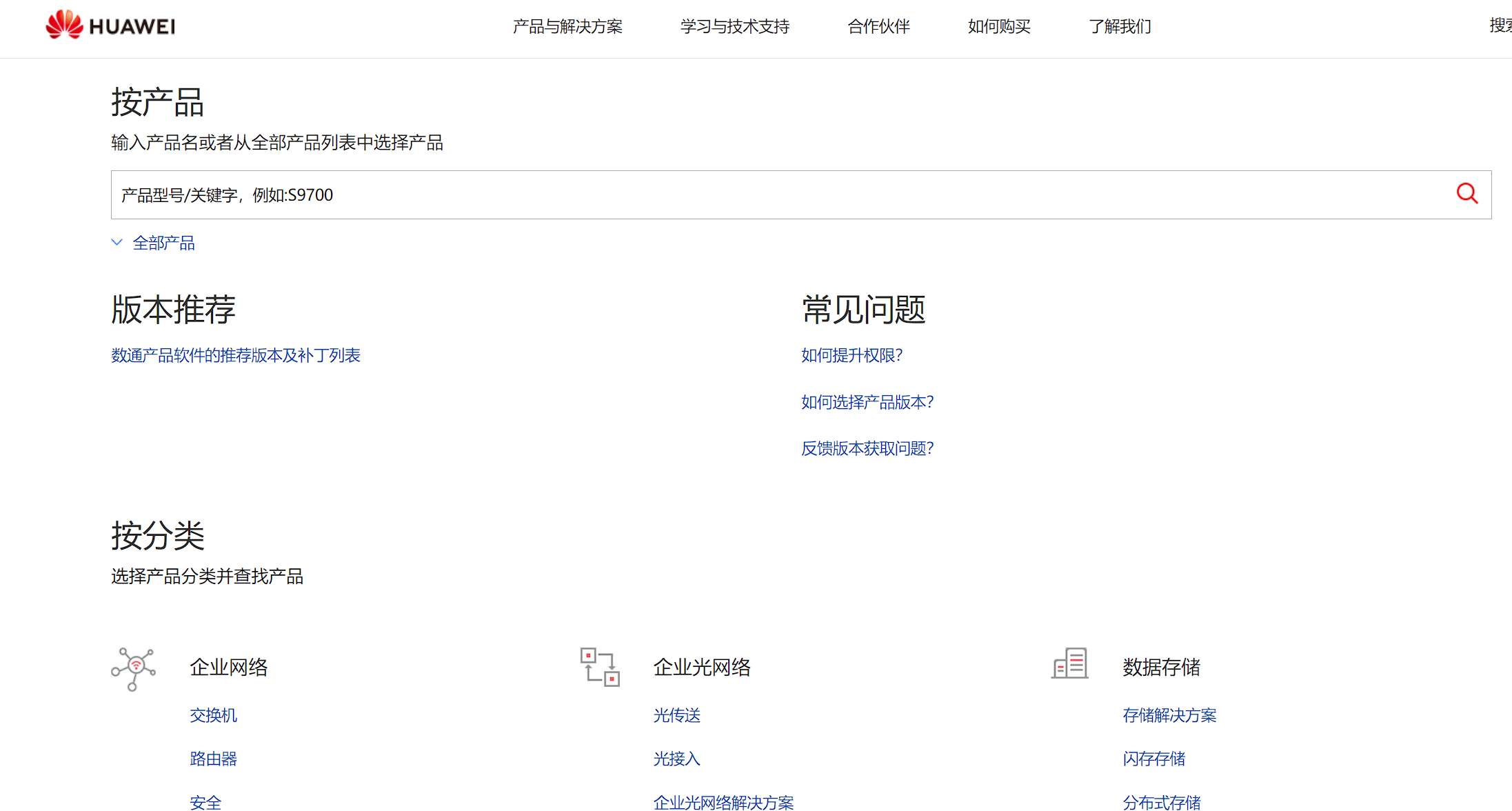This screenshot has width=1512, height=811.
Task: Click the 数据存储 storage icon
Action: click(x=1069, y=663)
